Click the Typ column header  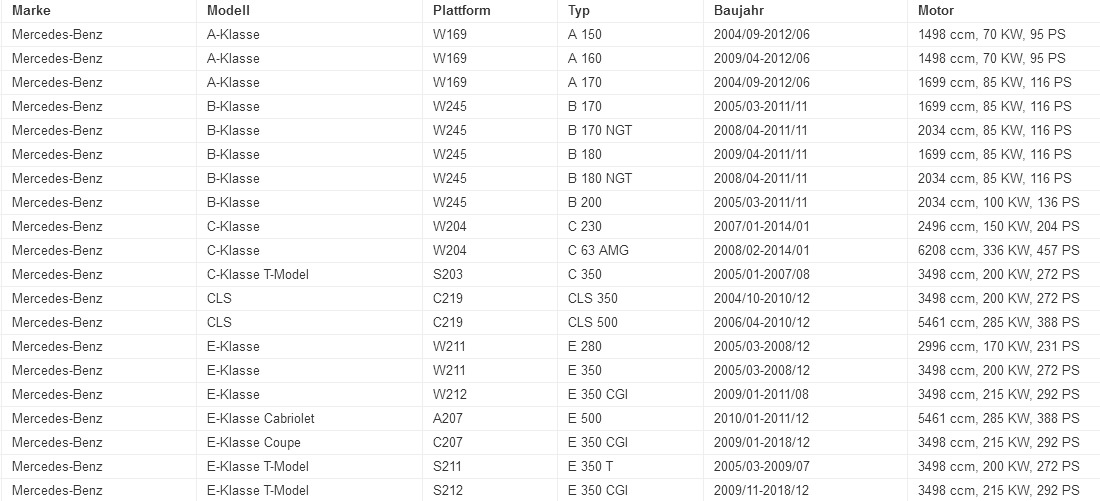(579, 10)
